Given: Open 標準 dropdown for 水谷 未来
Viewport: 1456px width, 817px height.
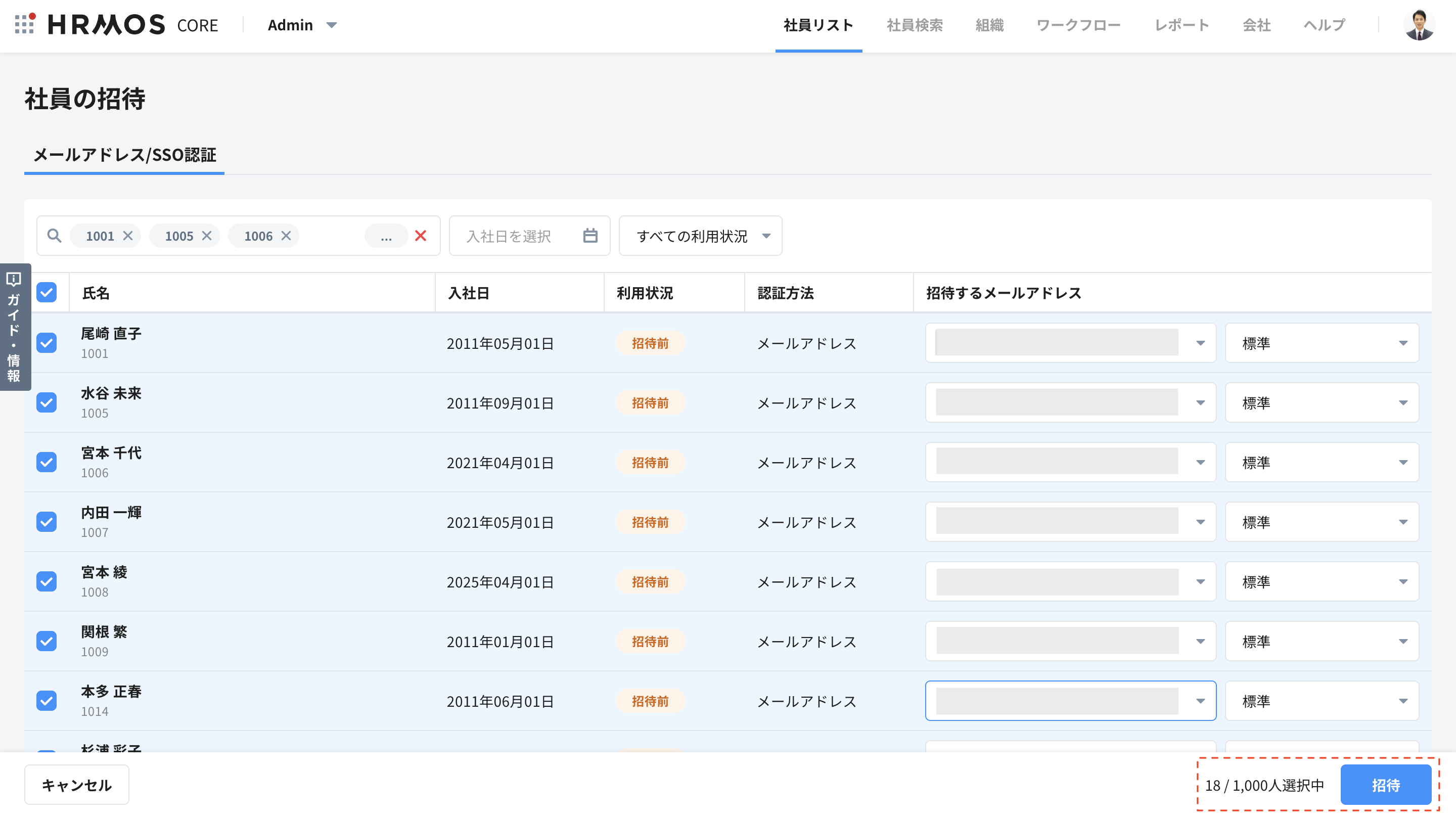Looking at the screenshot, I should [x=1322, y=403].
